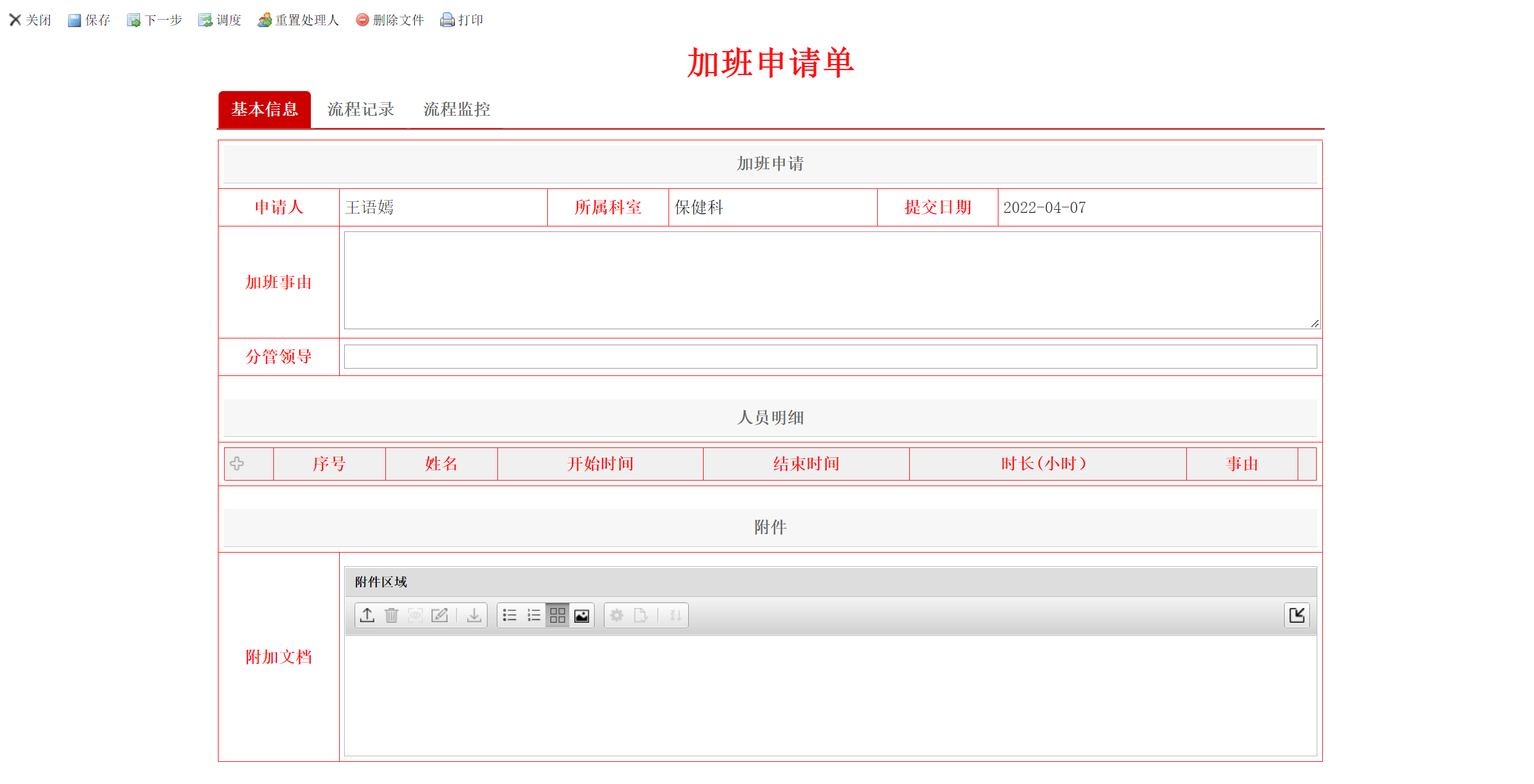1534x784 pixels.
Task: Click 下一步 in the top toolbar
Action: click(155, 20)
